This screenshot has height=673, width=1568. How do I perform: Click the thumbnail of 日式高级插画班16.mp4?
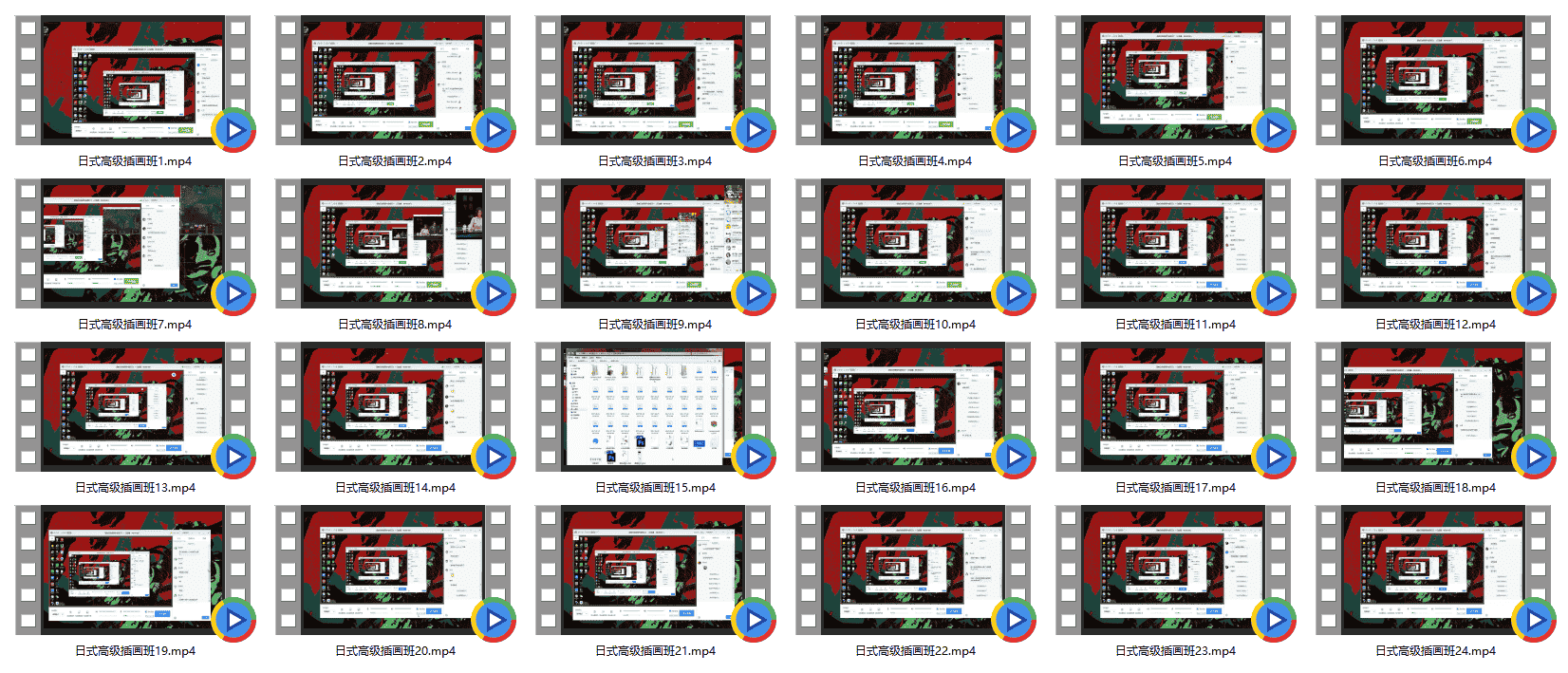[914, 406]
